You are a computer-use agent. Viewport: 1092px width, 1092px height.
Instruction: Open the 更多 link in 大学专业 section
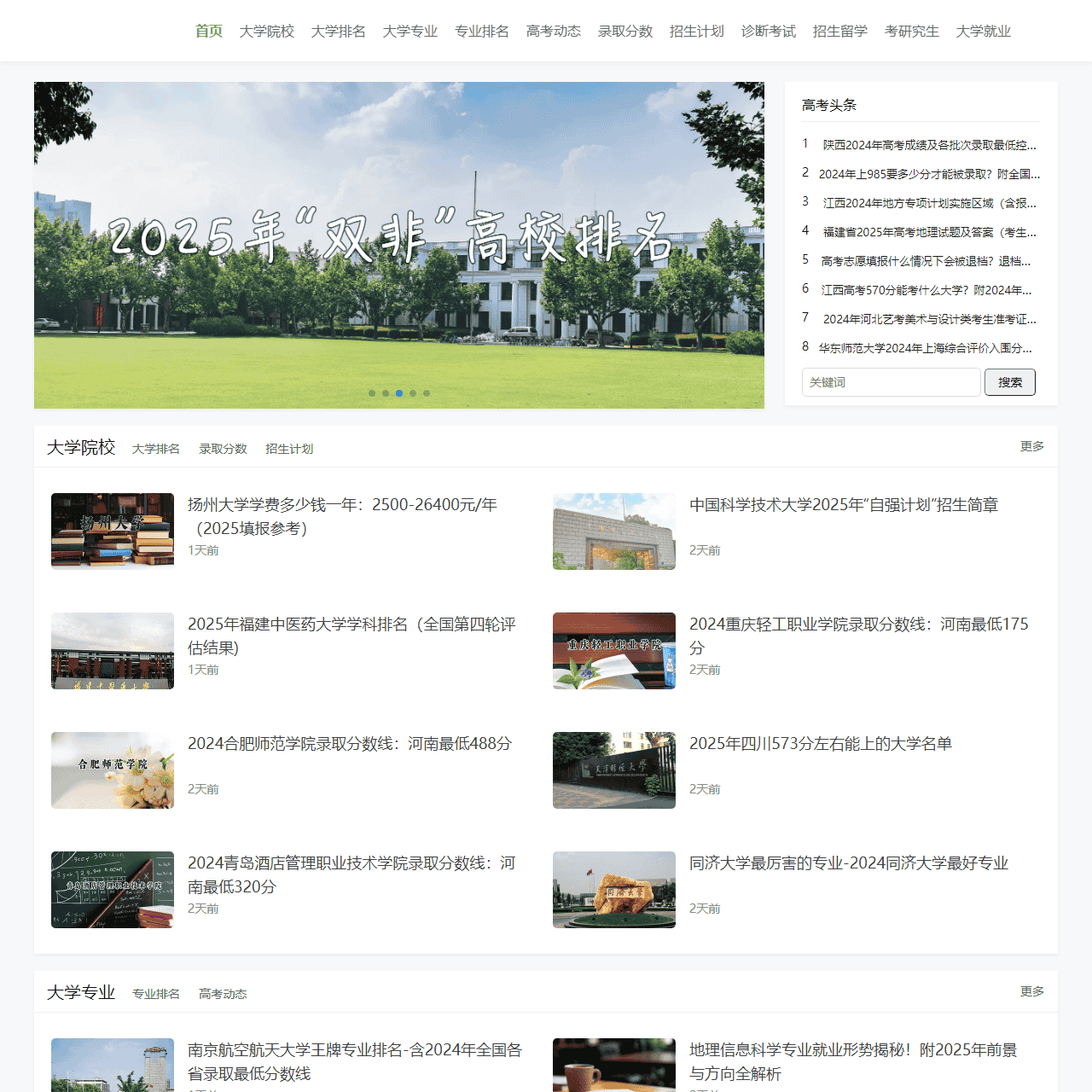pyautogui.click(x=1031, y=991)
